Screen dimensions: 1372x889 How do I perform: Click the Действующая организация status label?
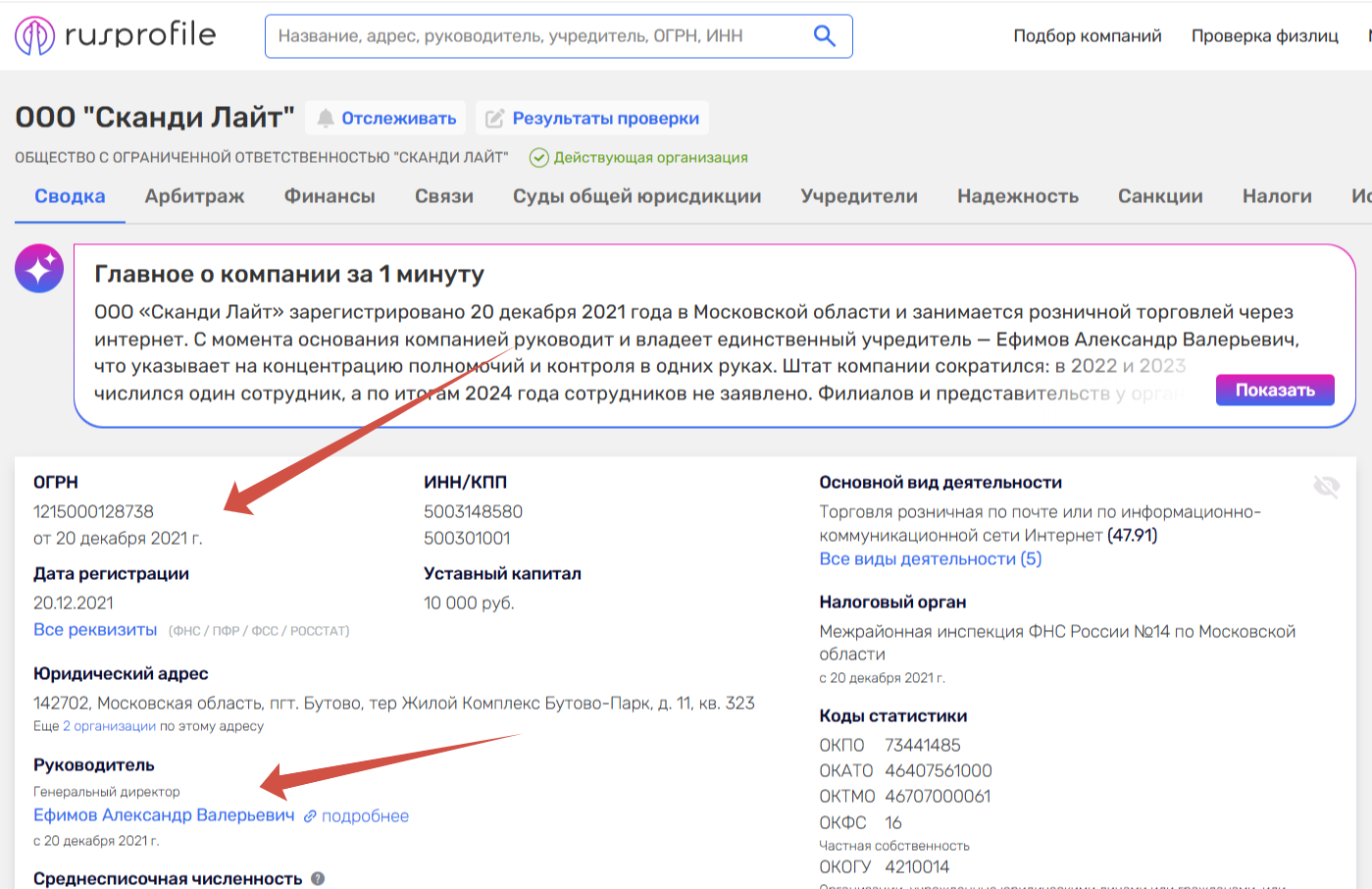(651, 158)
